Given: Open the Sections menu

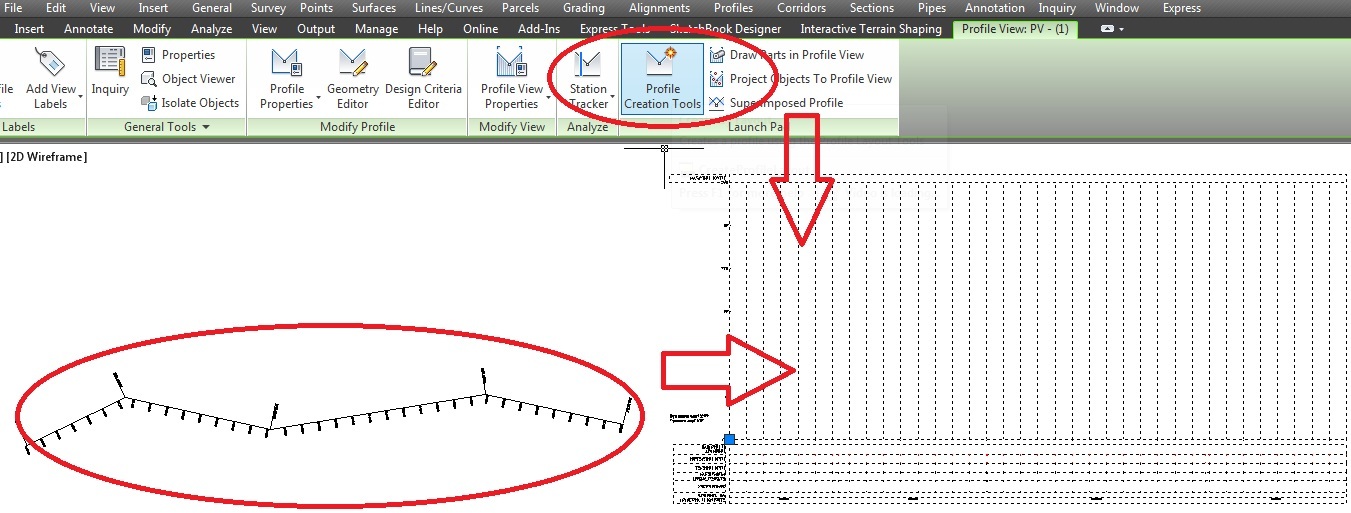Looking at the screenshot, I should 872,8.
